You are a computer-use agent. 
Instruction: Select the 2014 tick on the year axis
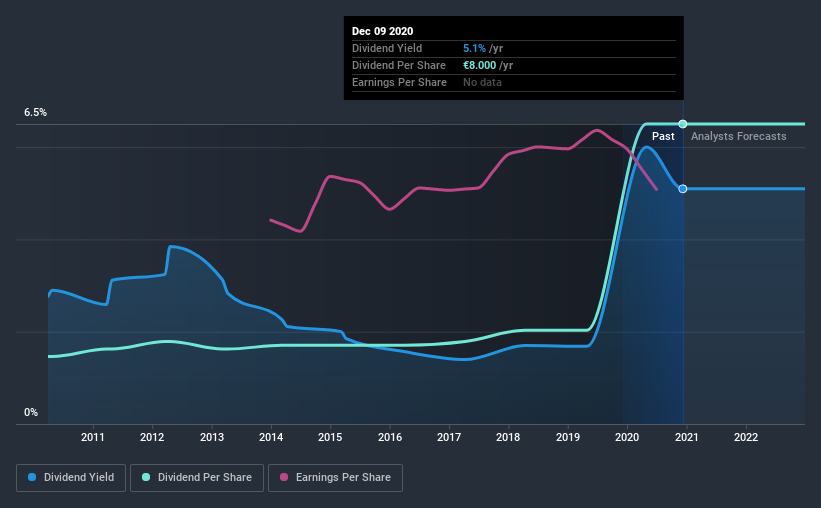coord(271,437)
